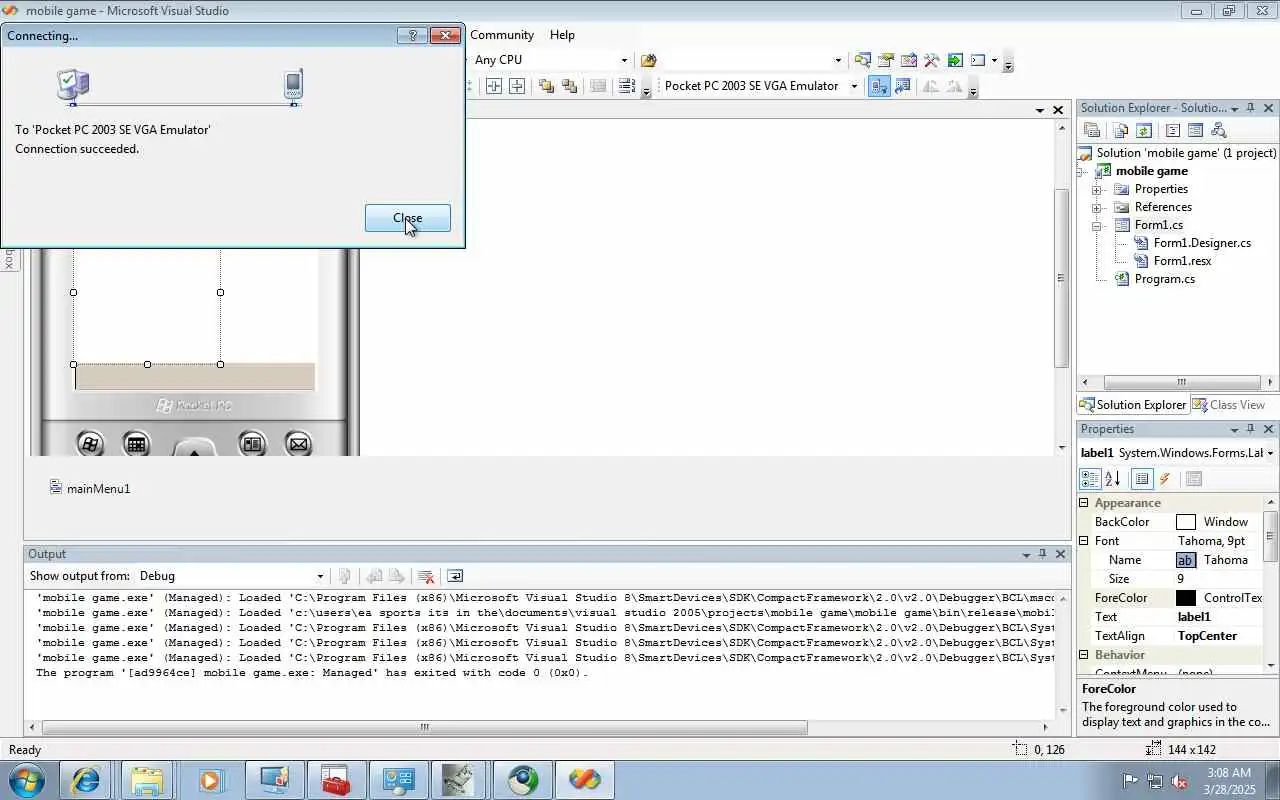Switch to the Class View tab
This screenshot has width=1280, height=800.
[x=1229, y=405]
